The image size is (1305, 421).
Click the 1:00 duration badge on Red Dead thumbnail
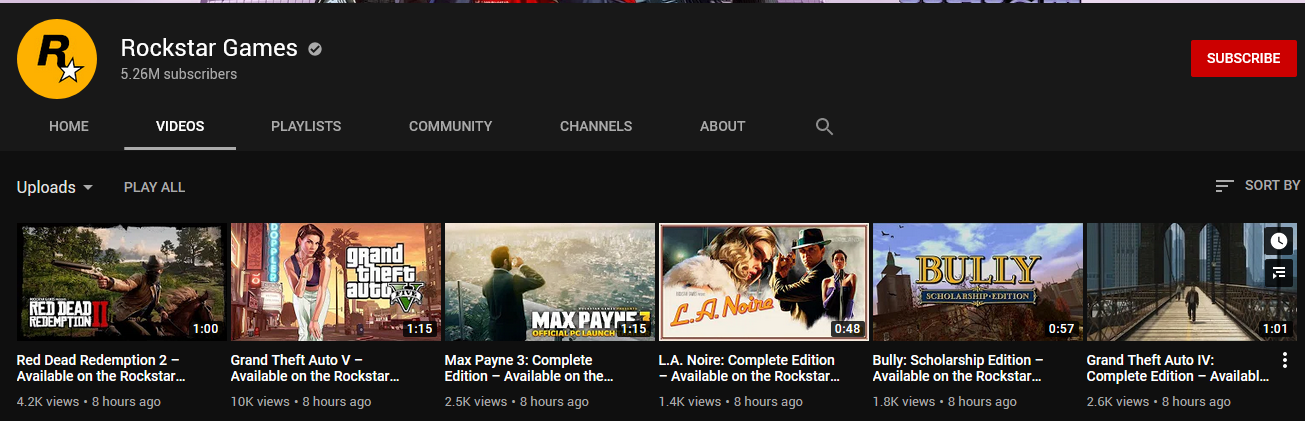click(x=205, y=328)
